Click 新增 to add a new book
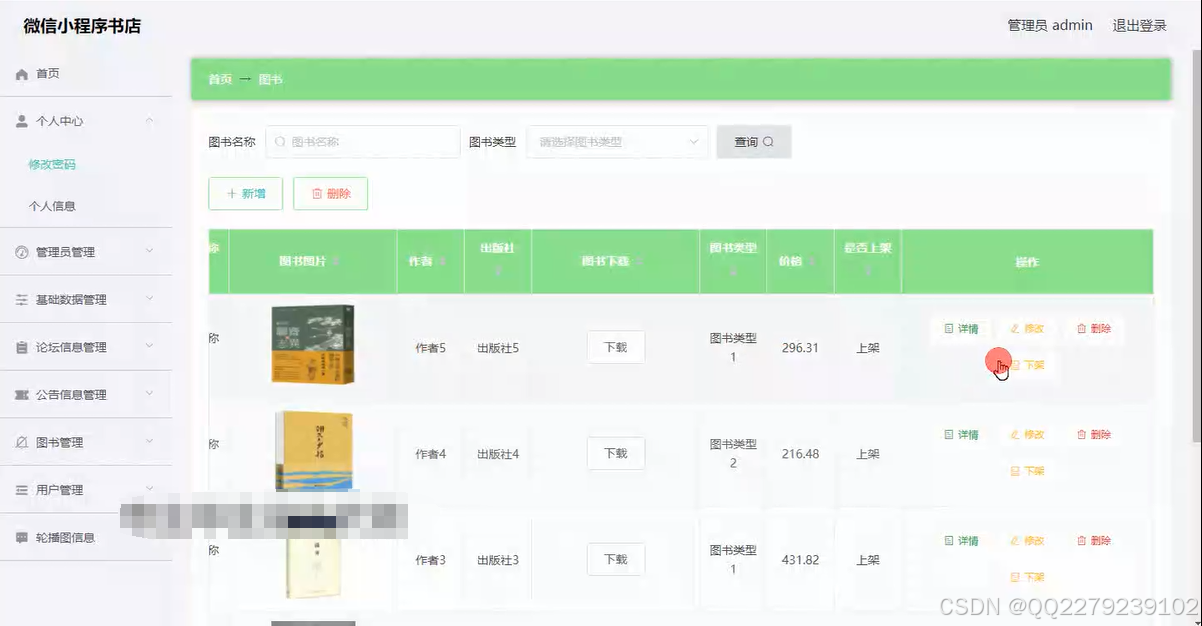1202x626 pixels. pos(245,193)
